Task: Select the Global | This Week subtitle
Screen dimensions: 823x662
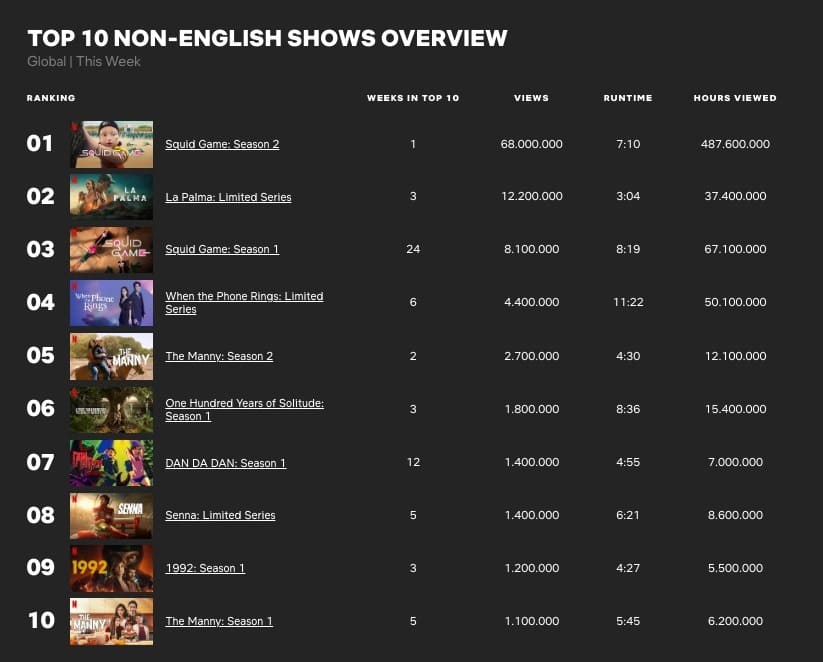Action: coord(84,61)
